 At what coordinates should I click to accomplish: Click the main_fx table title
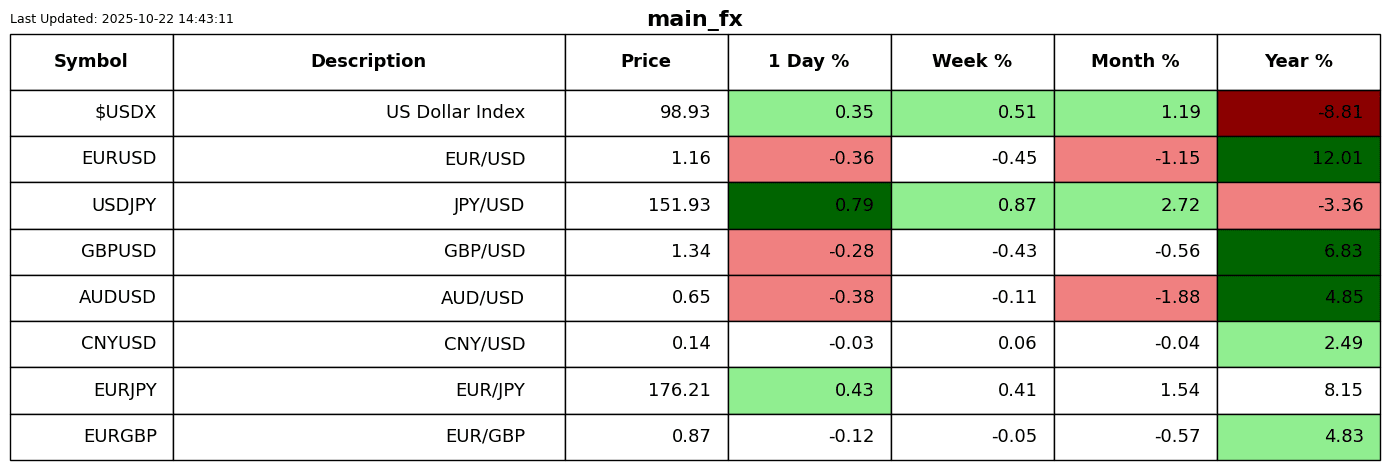tap(694, 19)
